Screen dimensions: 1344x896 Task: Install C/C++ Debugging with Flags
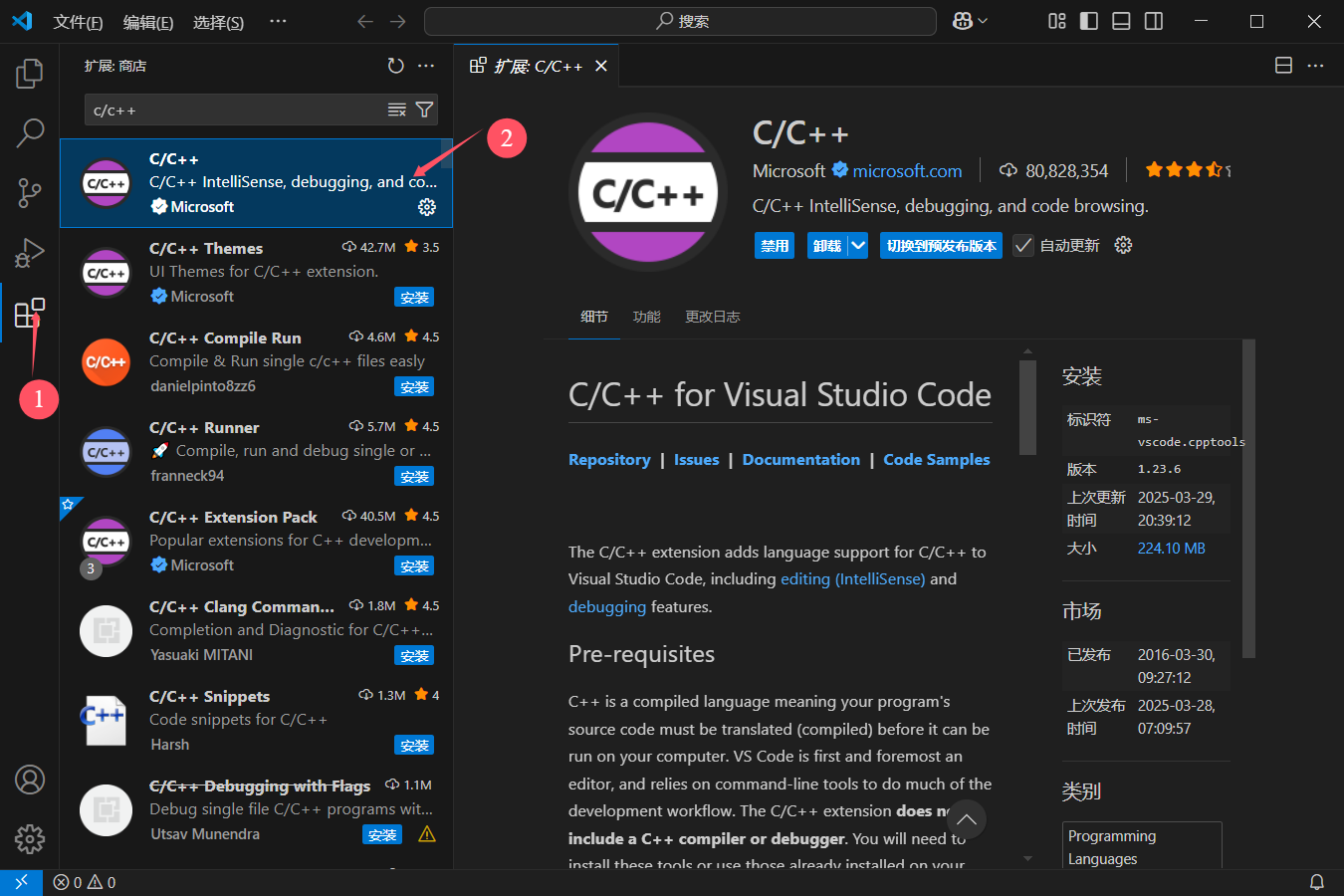click(382, 834)
